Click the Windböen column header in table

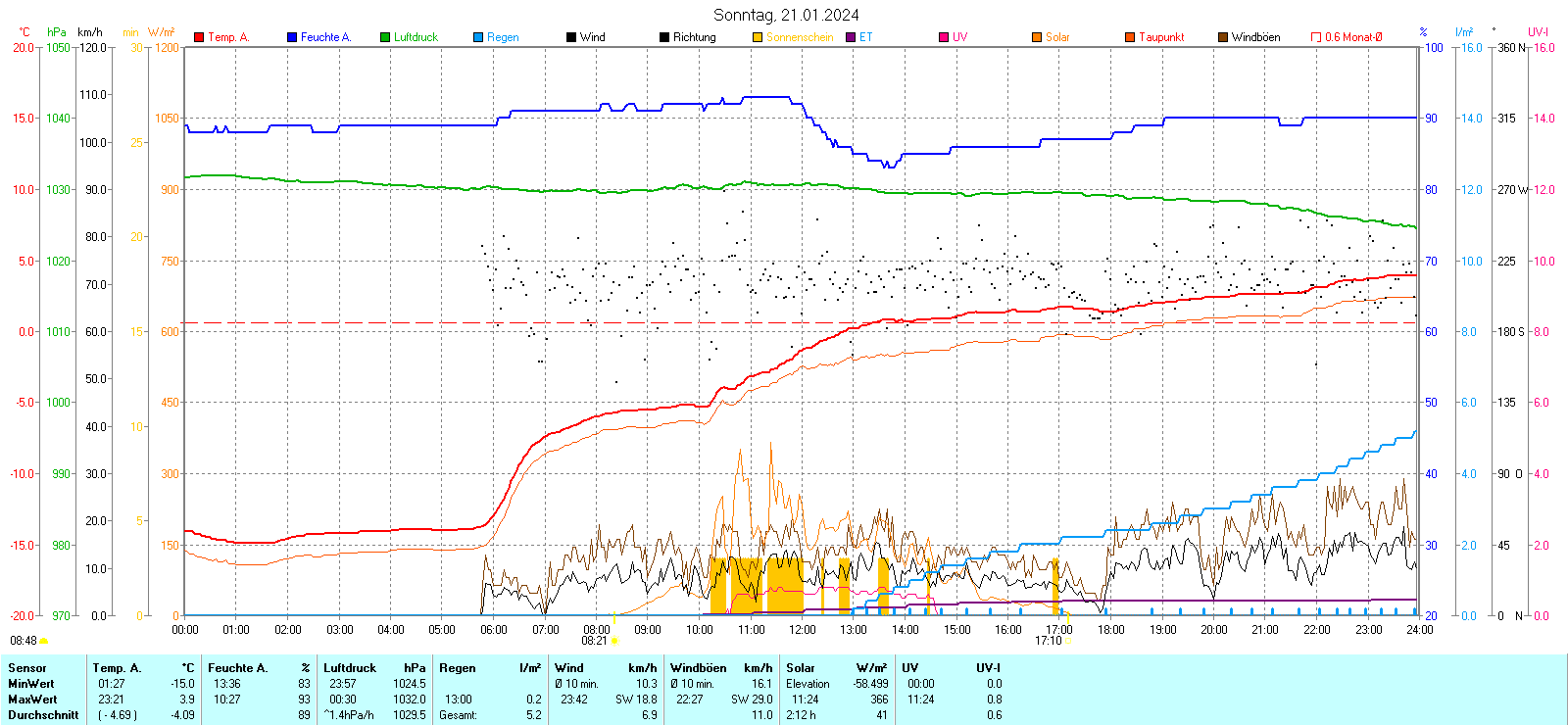pos(699,668)
